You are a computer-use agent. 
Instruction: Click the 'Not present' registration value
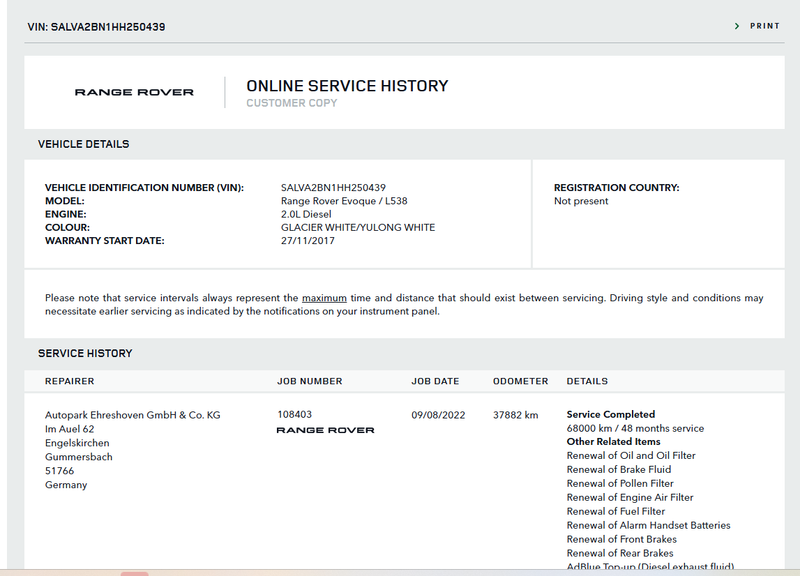(581, 201)
